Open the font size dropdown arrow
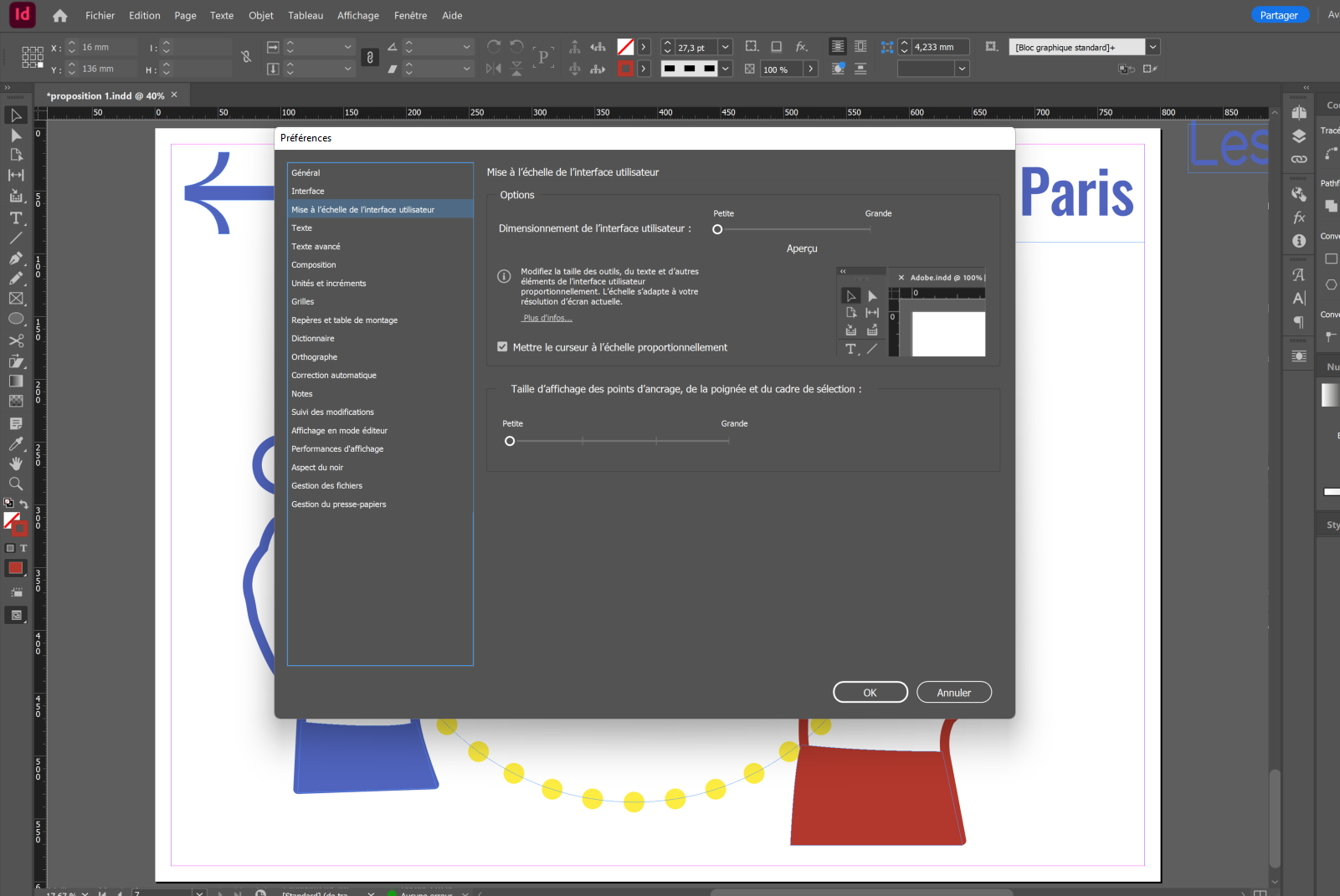 (x=725, y=47)
